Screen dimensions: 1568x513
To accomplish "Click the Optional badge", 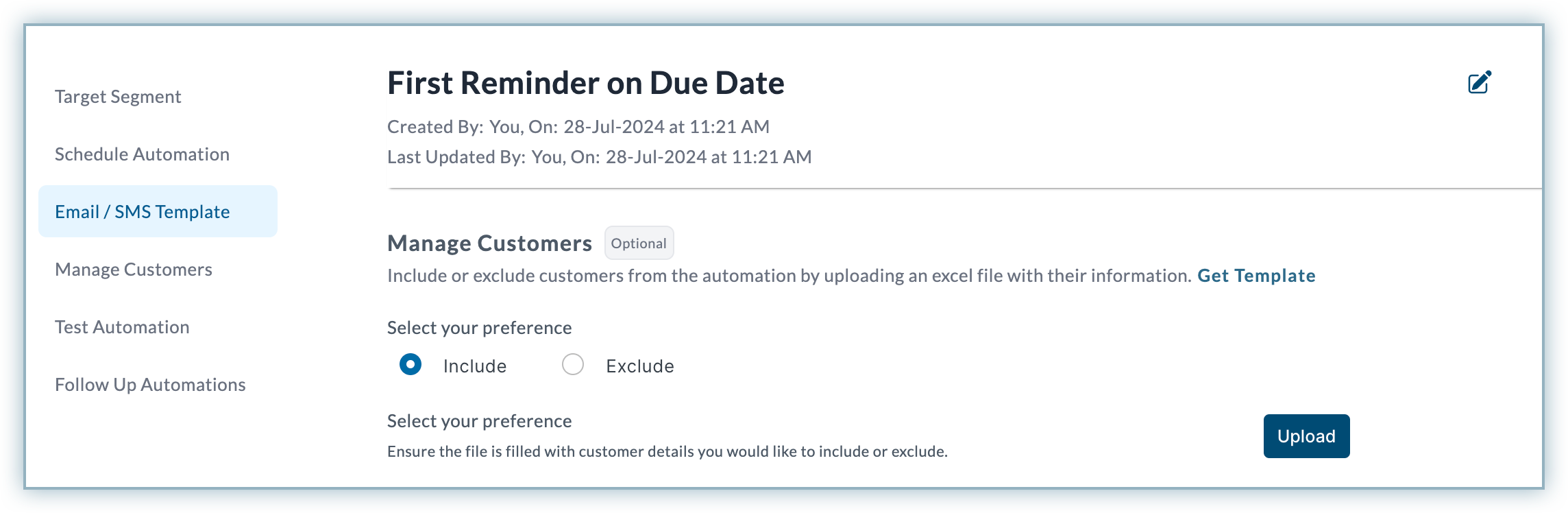I will tap(639, 243).
